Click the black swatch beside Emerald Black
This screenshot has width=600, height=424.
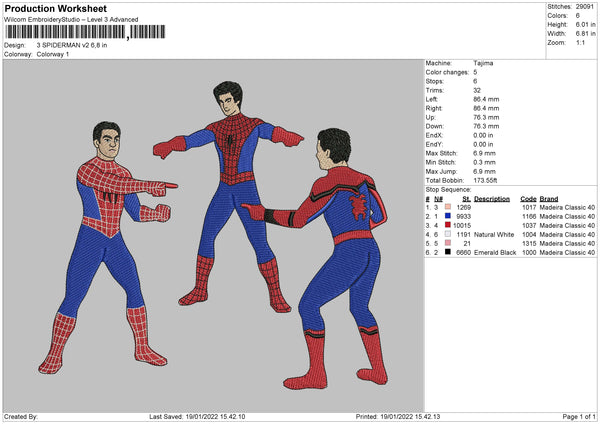tap(448, 252)
